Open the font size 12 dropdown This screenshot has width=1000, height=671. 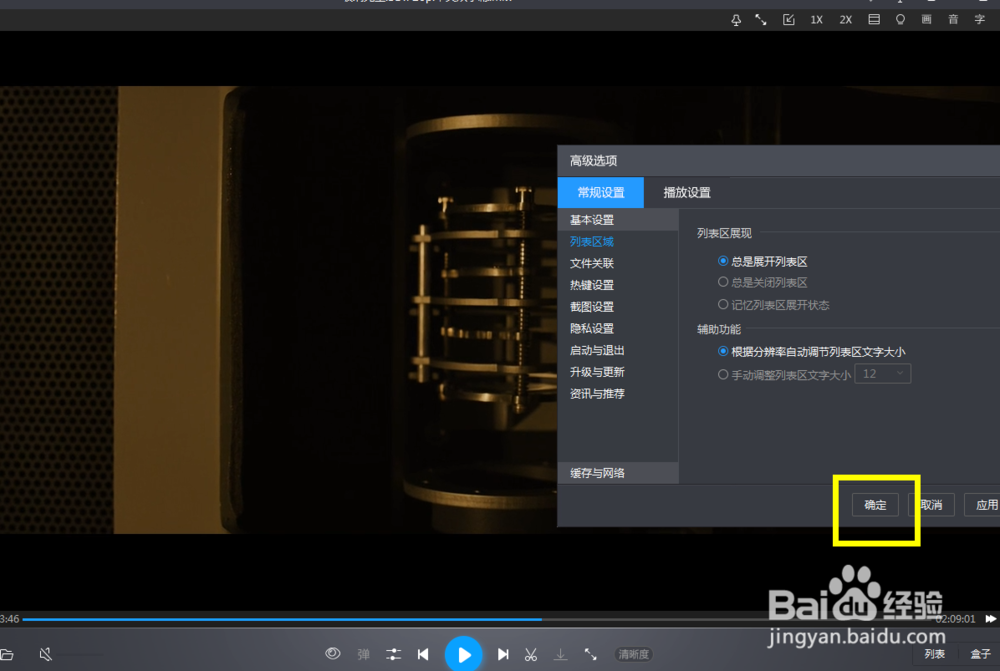(x=883, y=374)
